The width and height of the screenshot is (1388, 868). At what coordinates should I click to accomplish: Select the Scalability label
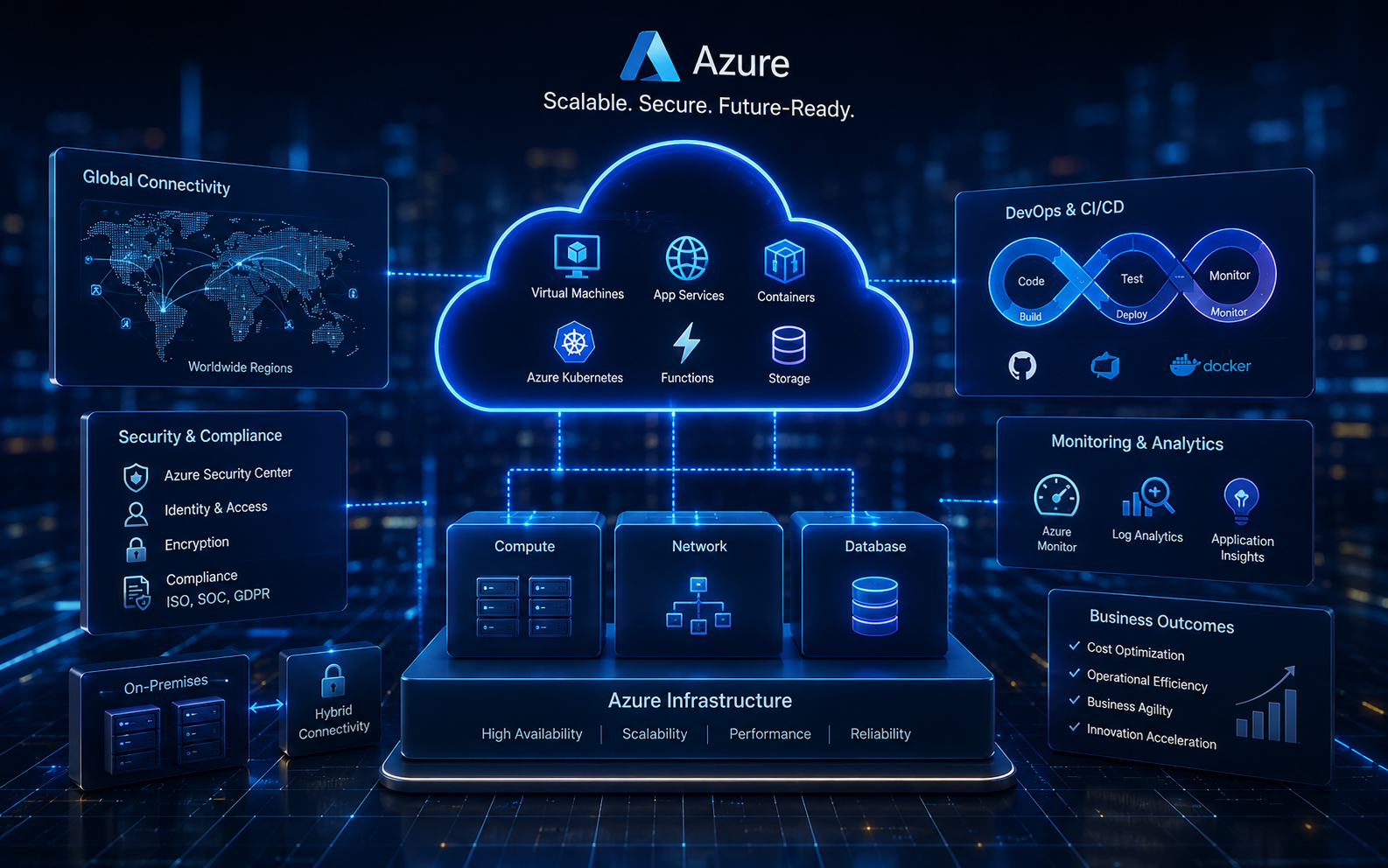[655, 734]
